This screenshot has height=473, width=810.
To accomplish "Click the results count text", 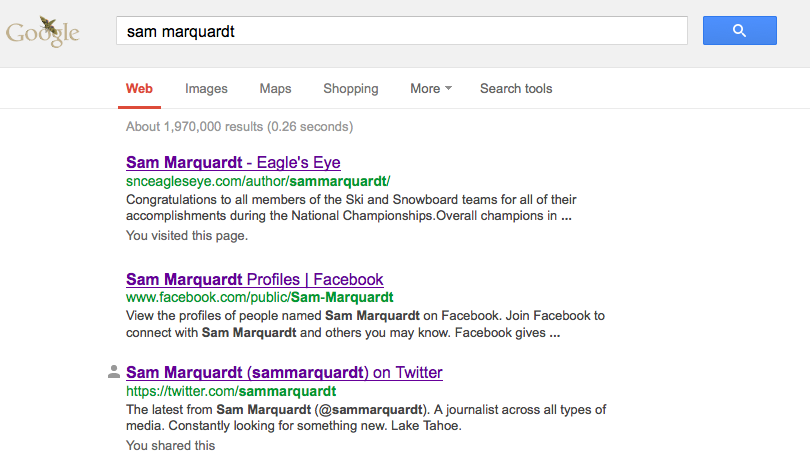I will click(239, 127).
